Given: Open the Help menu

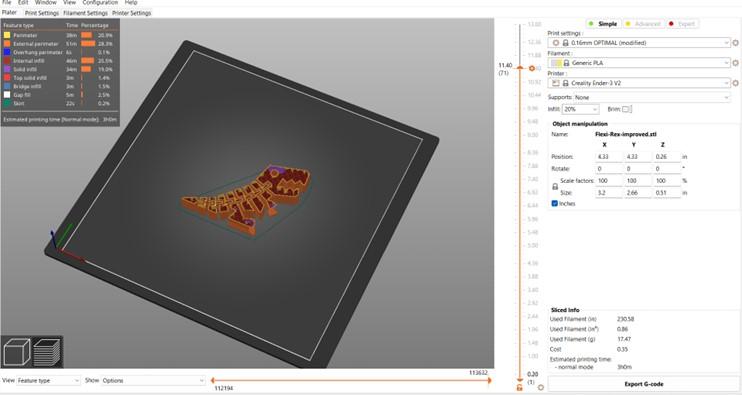Looking at the screenshot, I should [x=131, y=2].
